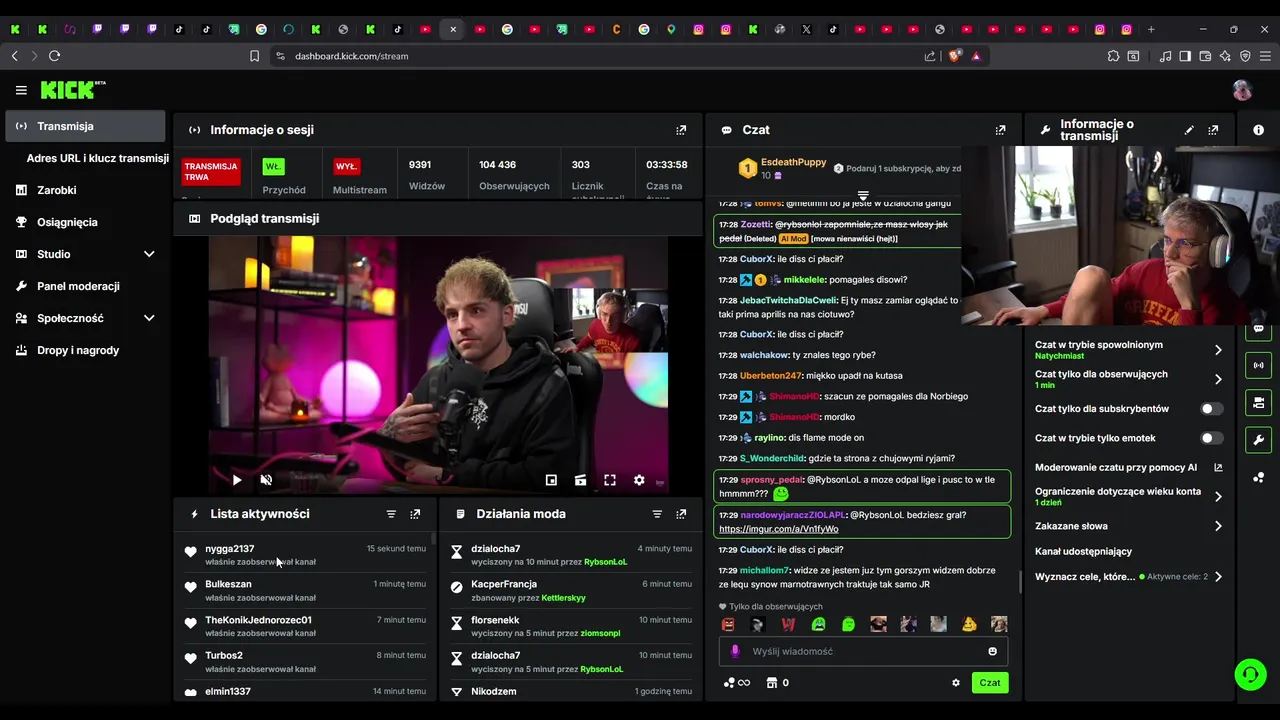Click Kanał udostępniający option
This screenshot has width=1280, height=720.
pyautogui.click(x=1083, y=551)
